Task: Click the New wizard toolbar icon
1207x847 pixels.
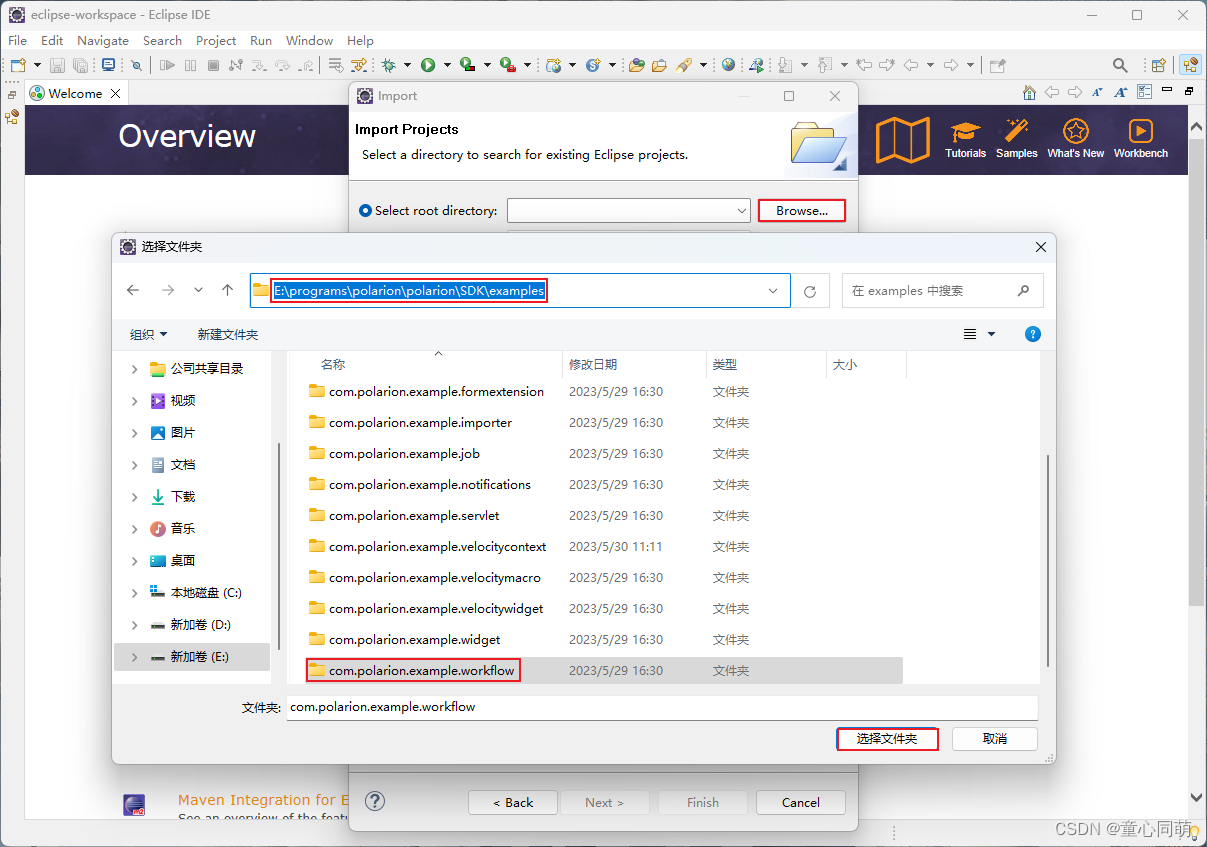Action: click(19, 65)
